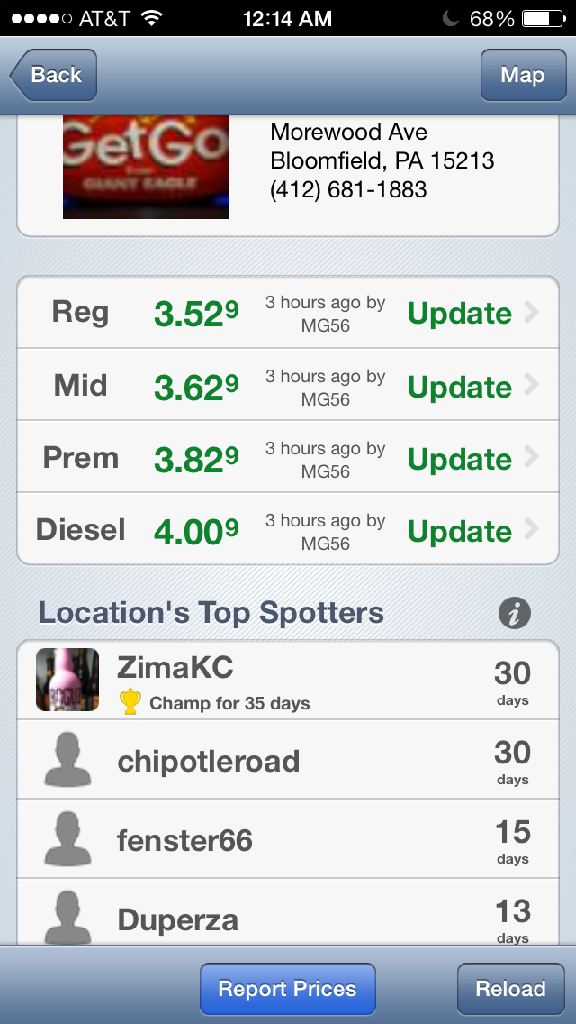
Task: Tap Update for Prem price
Action: (460, 459)
